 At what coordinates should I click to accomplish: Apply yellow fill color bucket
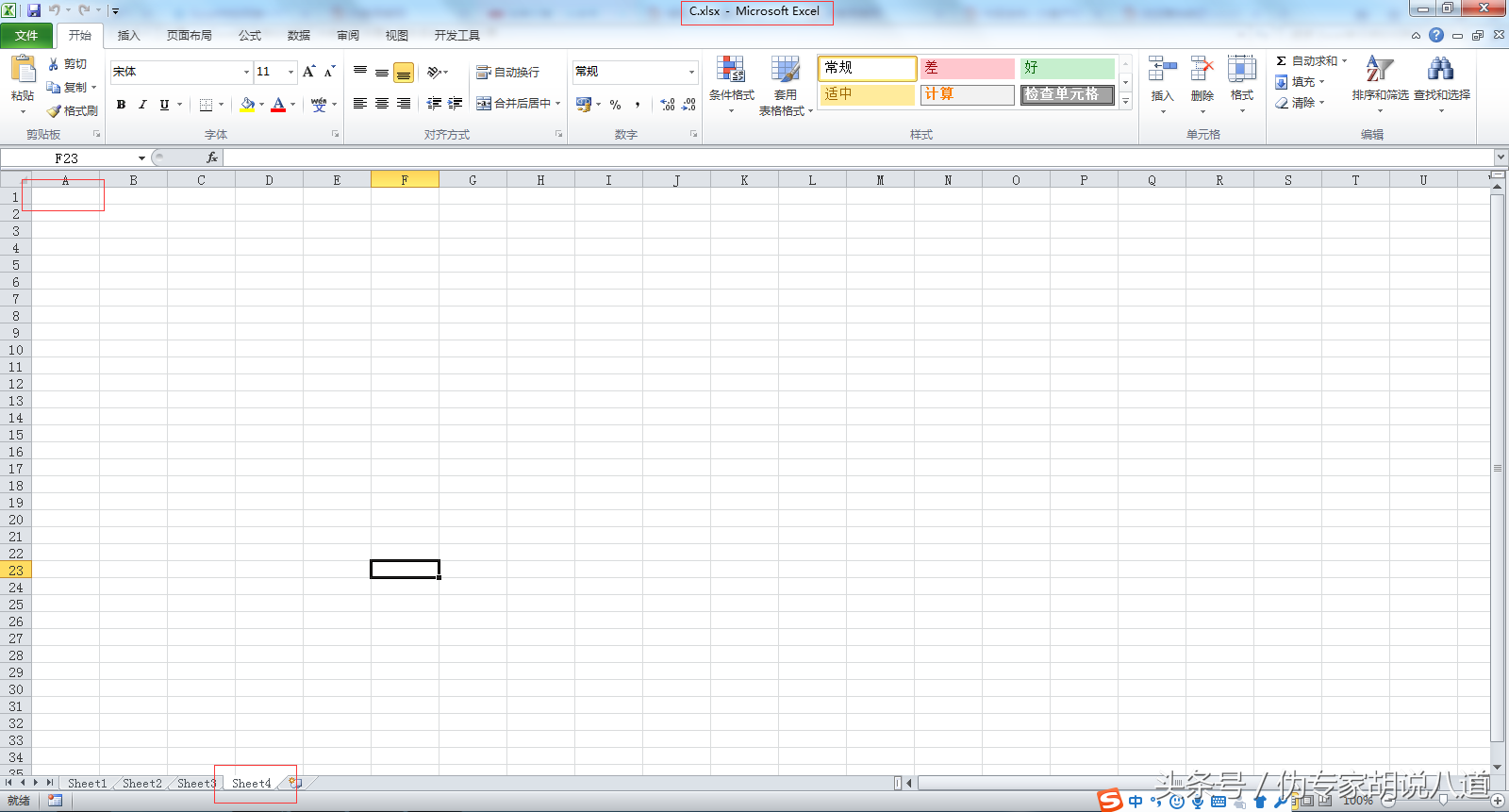coord(247,105)
